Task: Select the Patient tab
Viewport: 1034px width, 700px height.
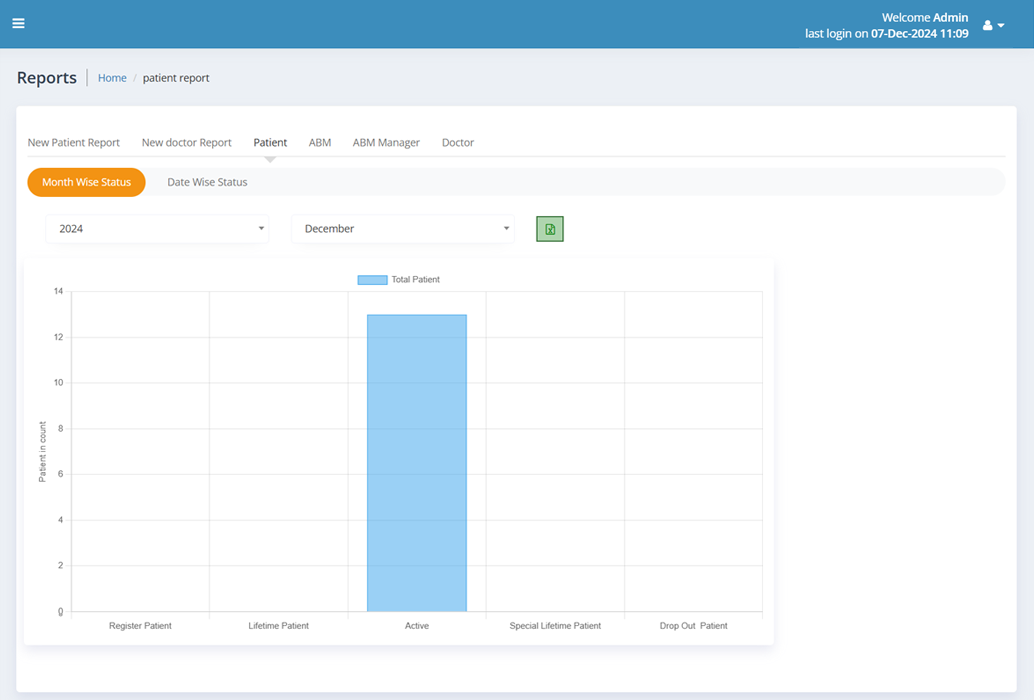Action: coord(270,142)
